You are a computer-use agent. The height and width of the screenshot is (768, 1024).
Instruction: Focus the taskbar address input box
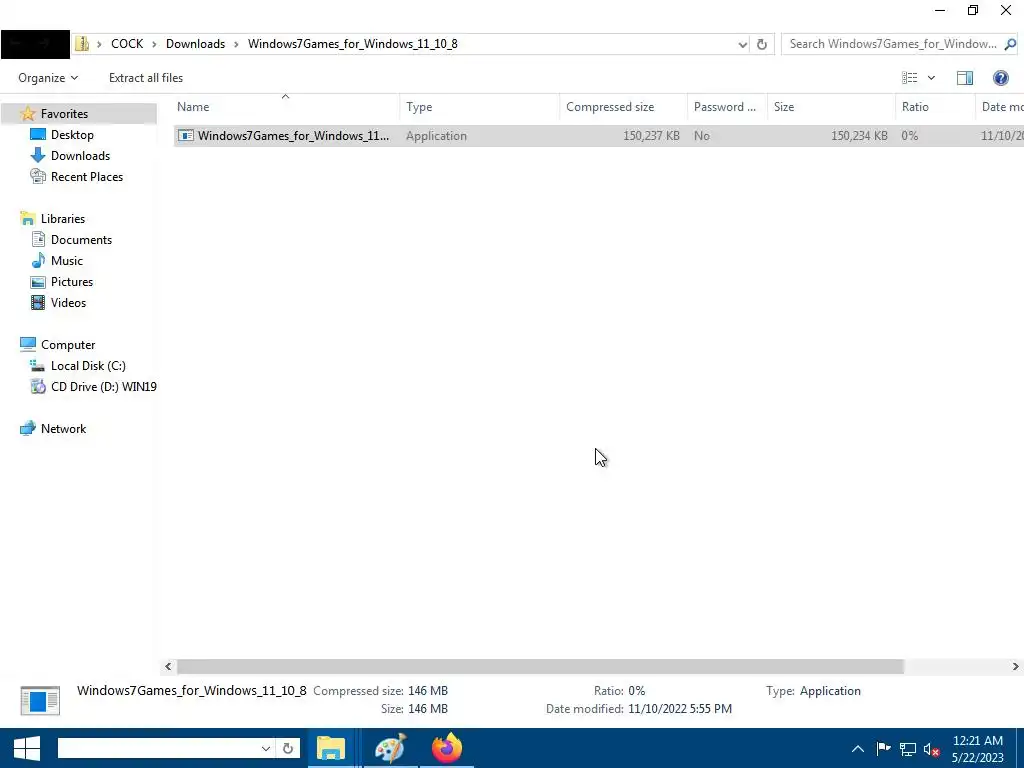point(159,748)
